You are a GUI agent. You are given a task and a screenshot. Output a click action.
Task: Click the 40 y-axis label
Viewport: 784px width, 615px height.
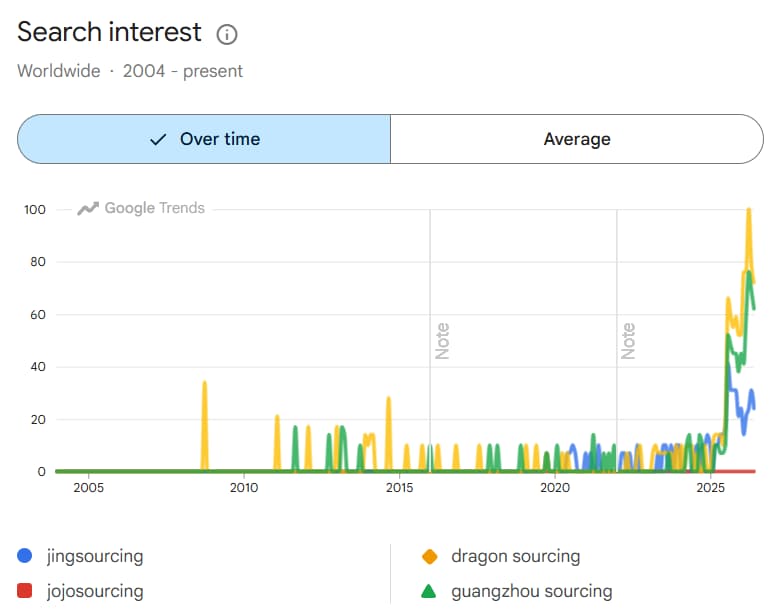coord(38,366)
